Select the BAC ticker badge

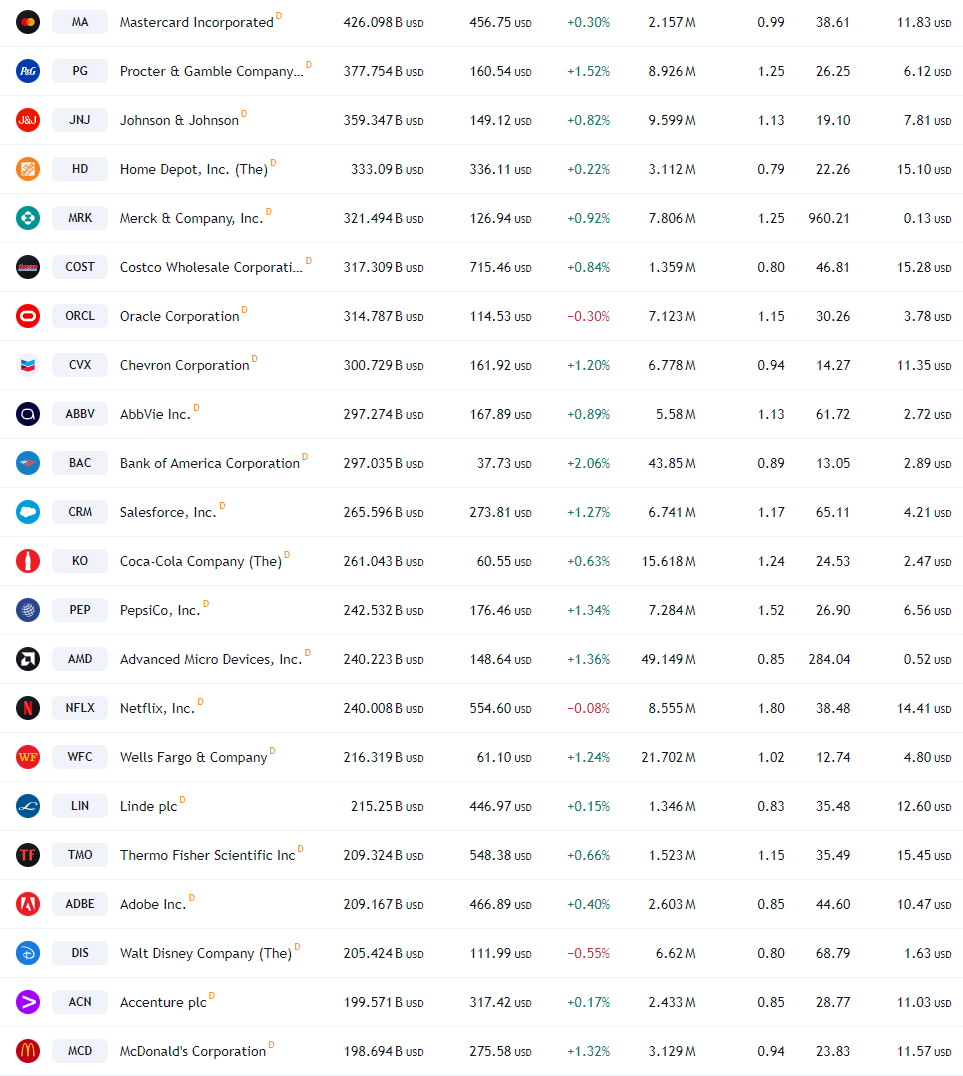click(80, 463)
